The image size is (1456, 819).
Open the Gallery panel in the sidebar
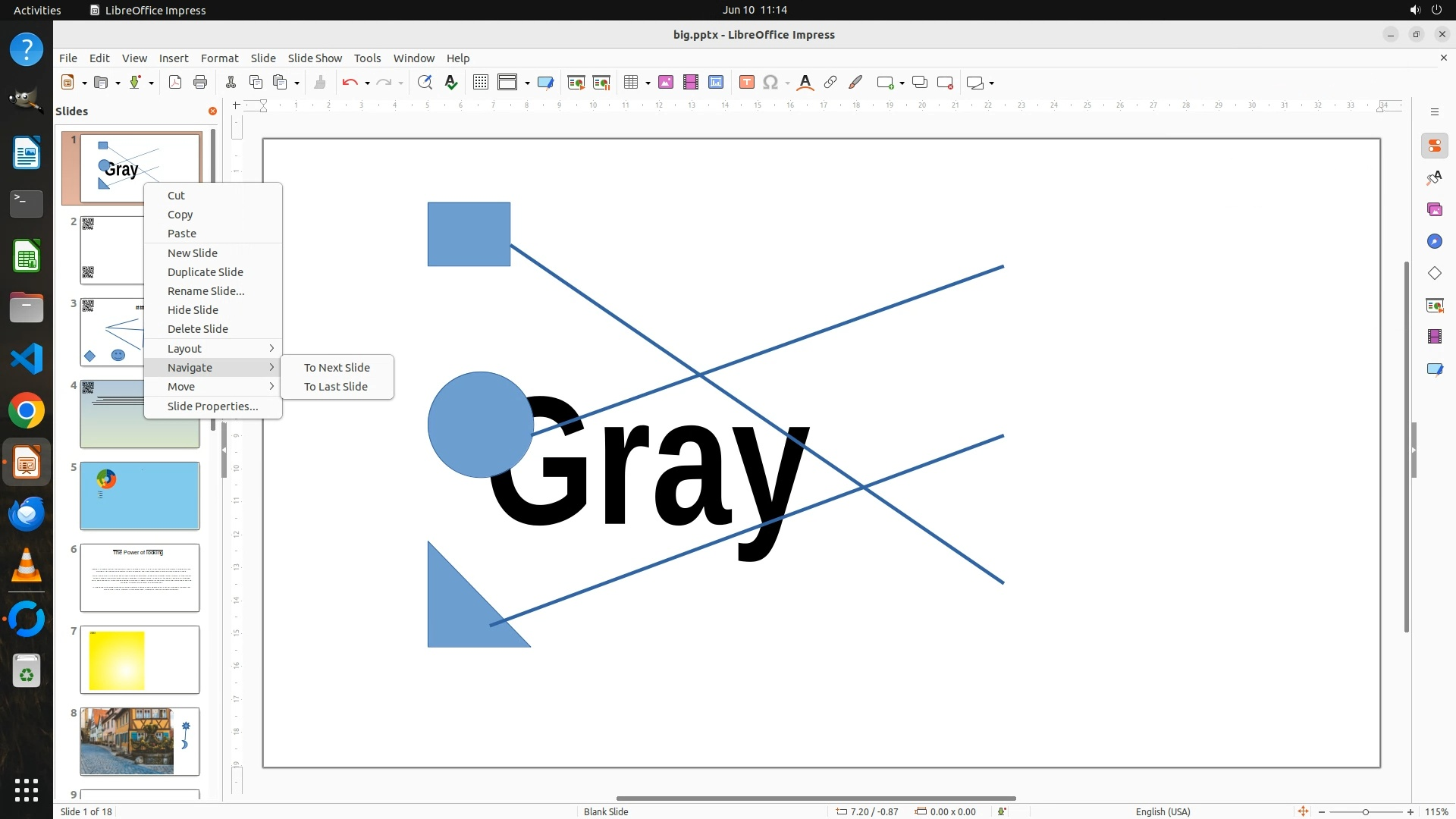coord(1434,209)
